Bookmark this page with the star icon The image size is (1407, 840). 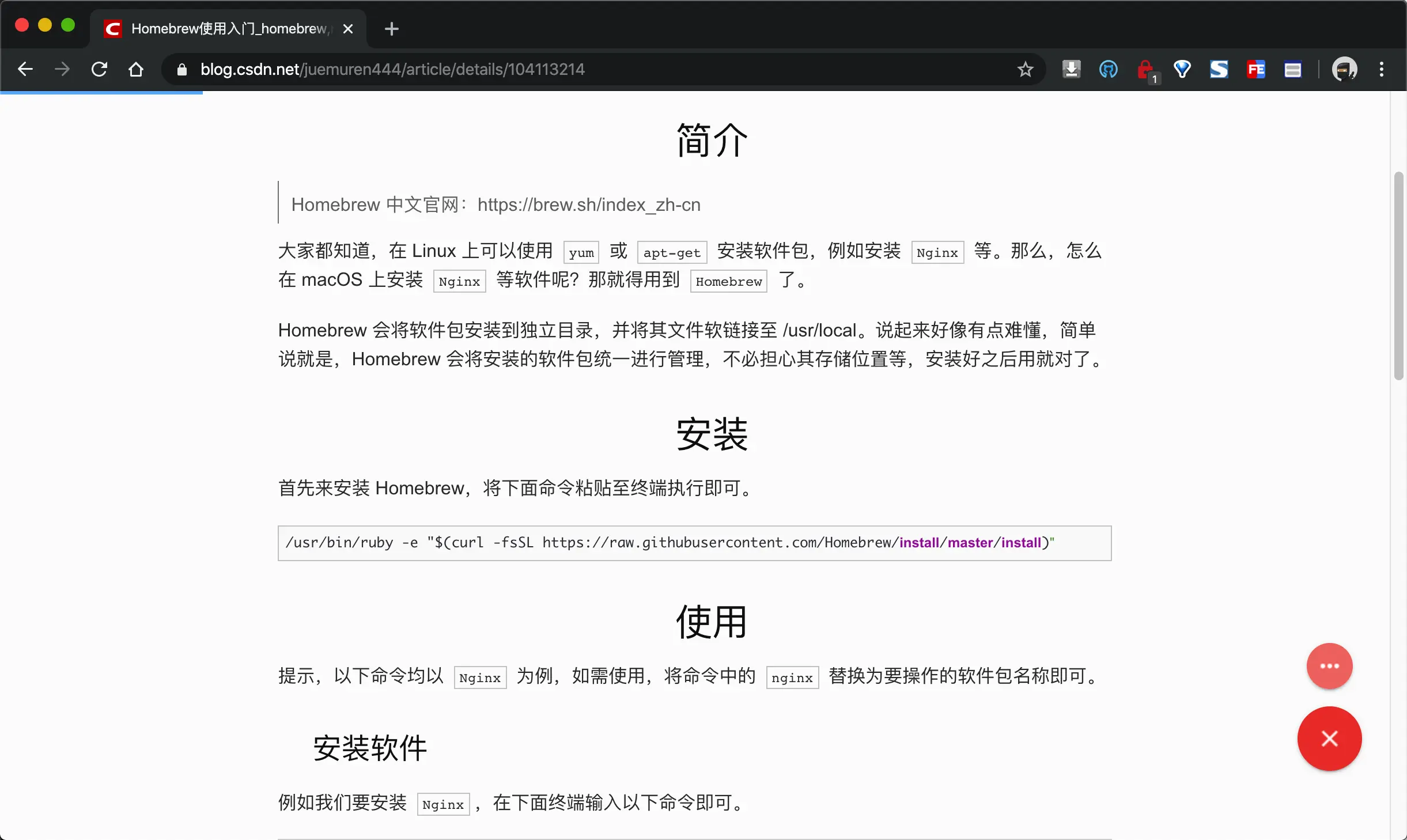click(1025, 69)
